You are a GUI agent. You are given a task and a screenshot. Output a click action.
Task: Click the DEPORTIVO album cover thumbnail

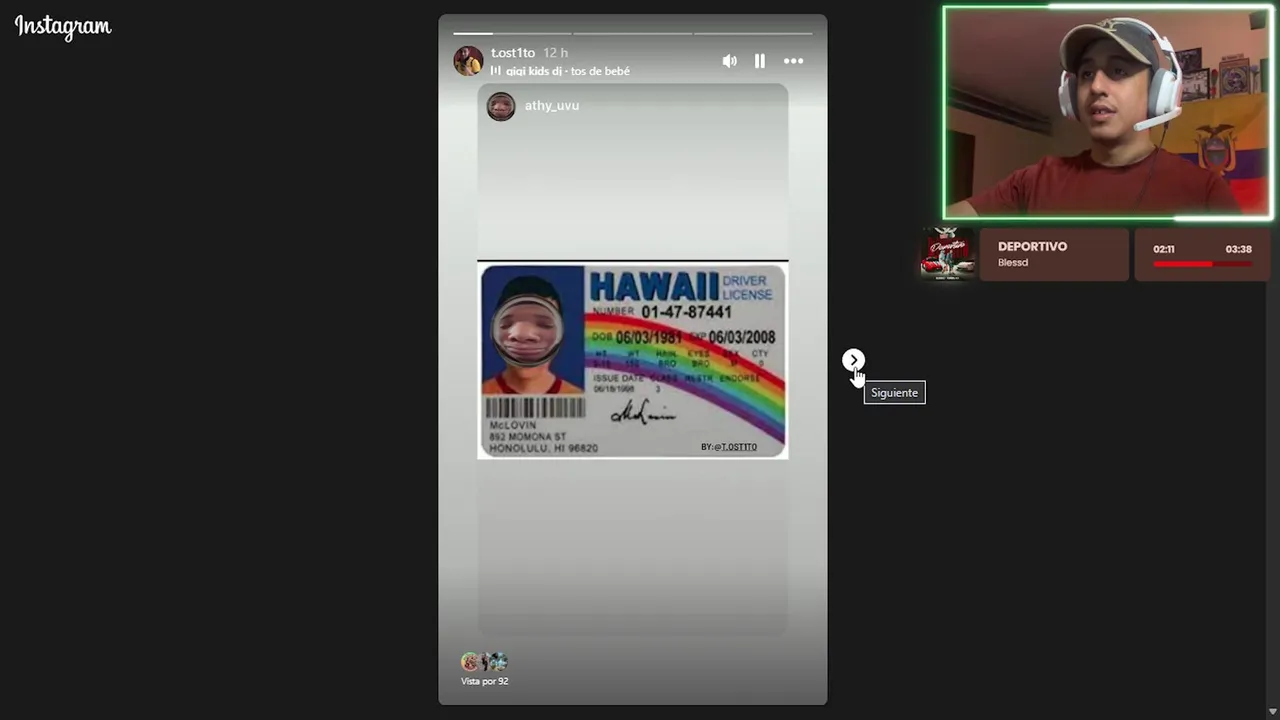tap(948, 254)
